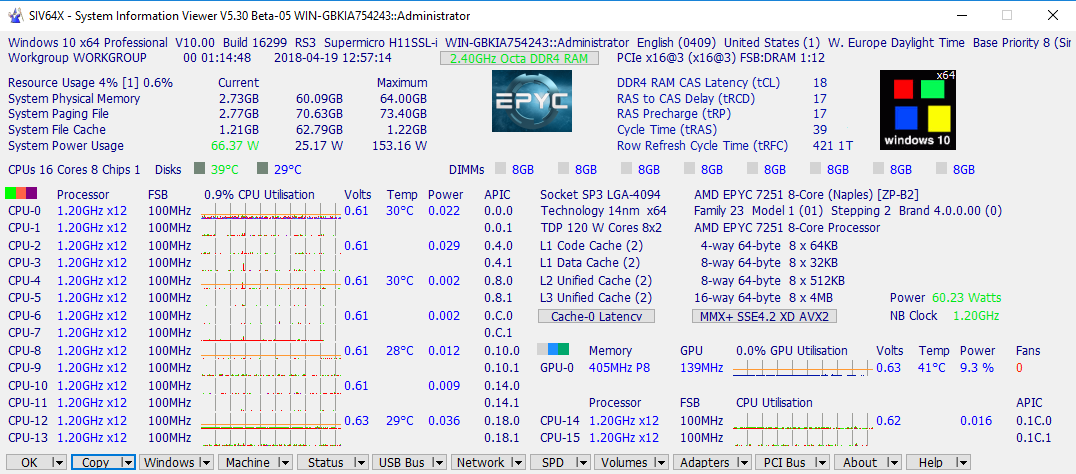Open the USB Bus menu button
Image resolution: width=1076 pixels, height=474 pixels.
pyautogui.click(x=402, y=463)
